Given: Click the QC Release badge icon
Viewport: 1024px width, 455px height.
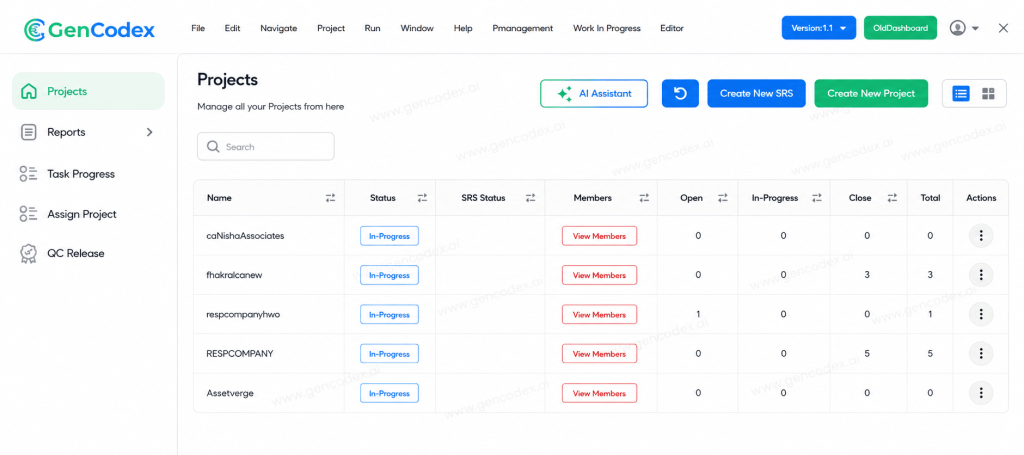Looking at the screenshot, I should [x=28, y=253].
